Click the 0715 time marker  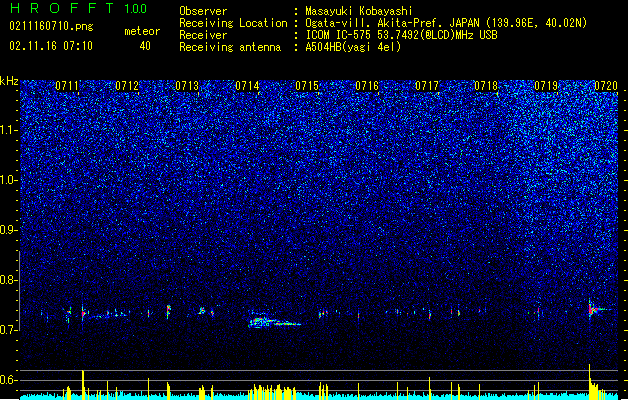point(307,86)
